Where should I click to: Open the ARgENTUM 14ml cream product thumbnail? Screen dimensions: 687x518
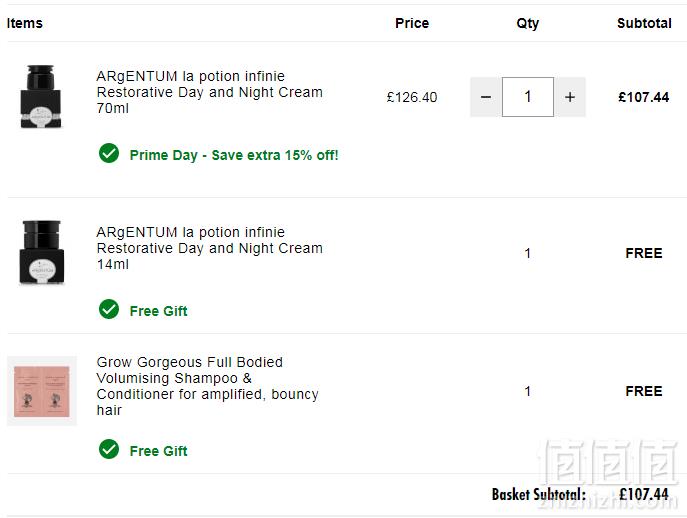point(42,252)
